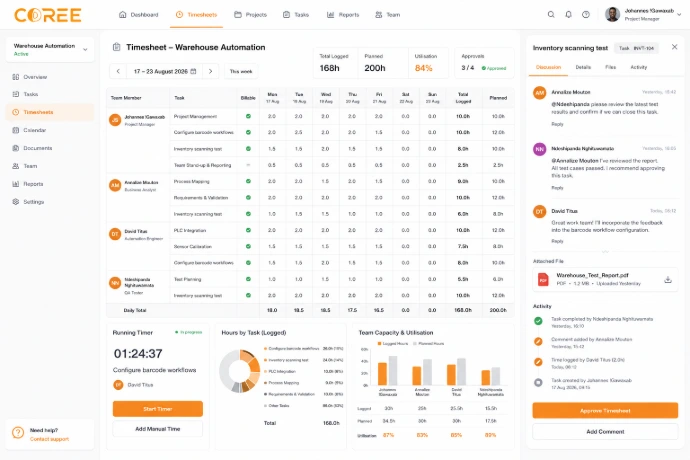Open Team in the top navigation
Image resolution: width=690 pixels, height=460 pixels.
(x=388, y=15)
